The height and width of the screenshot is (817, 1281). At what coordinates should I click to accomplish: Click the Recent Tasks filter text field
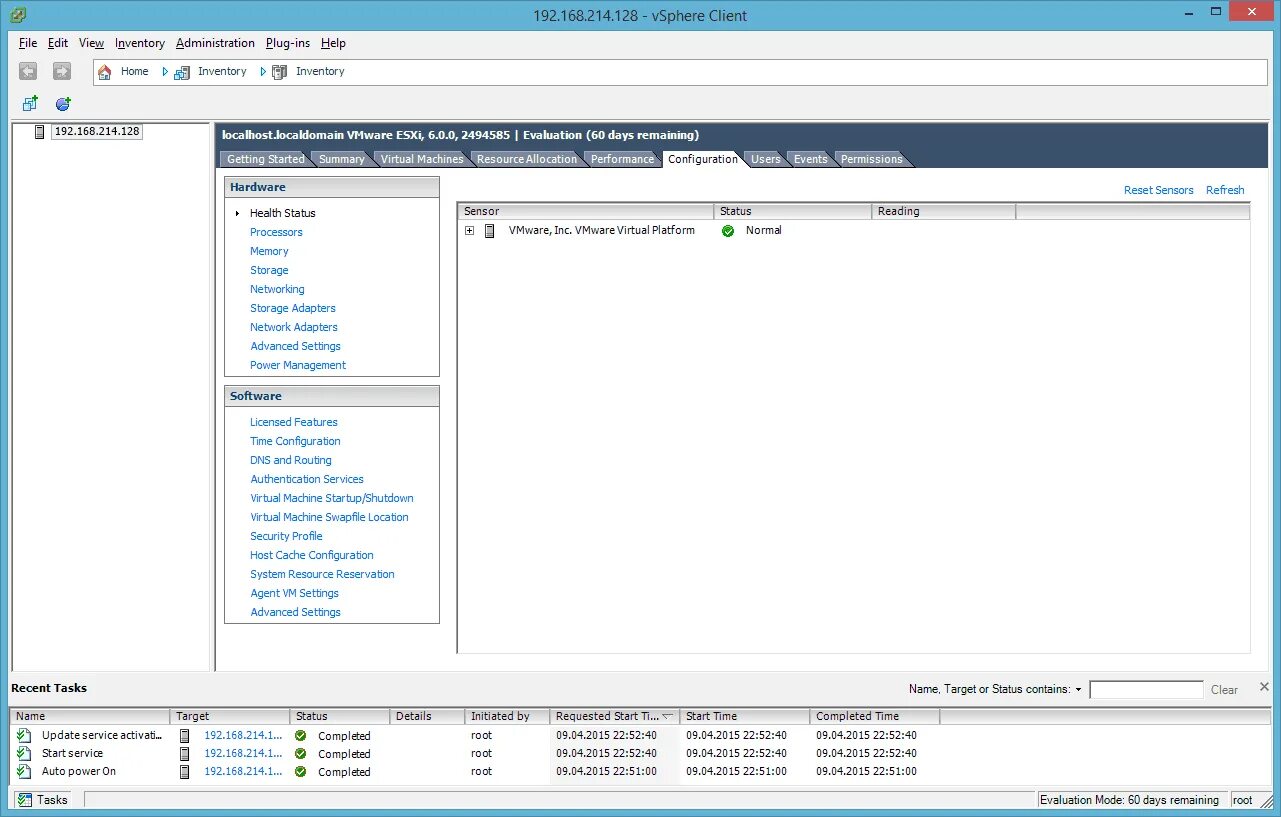coord(1146,690)
